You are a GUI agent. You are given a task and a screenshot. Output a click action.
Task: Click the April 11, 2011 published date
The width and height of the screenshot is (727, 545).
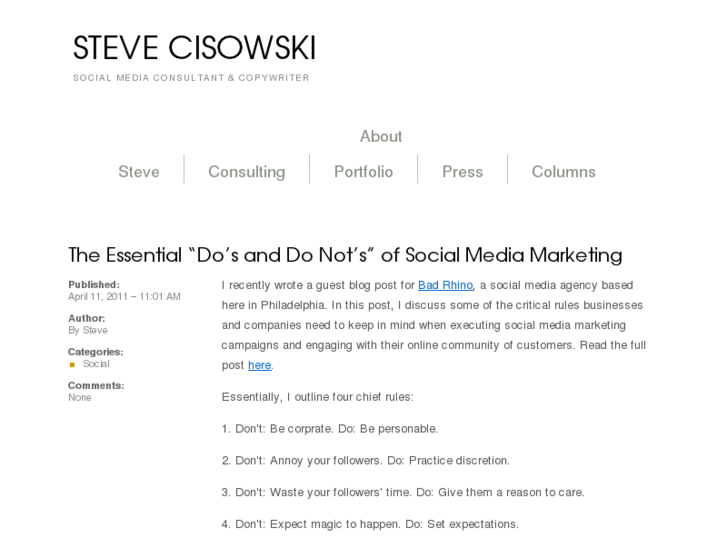(124, 296)
